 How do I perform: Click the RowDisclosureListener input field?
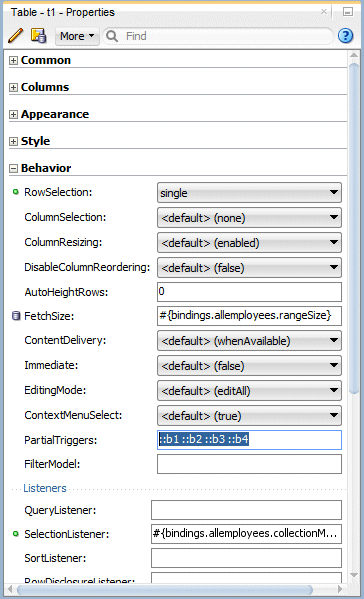click(x=246, y=578)
